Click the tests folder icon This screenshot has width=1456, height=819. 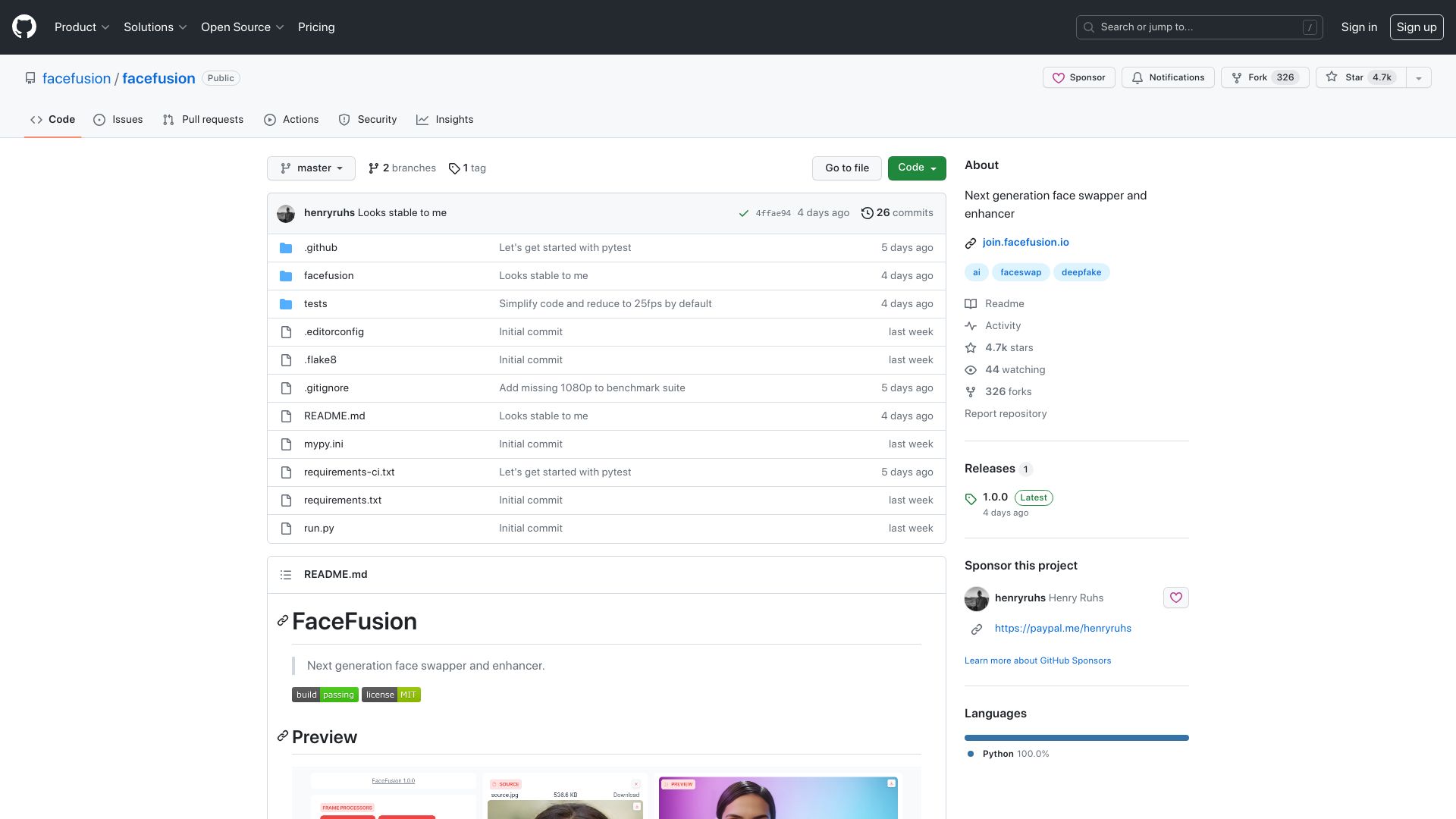[x=286, y=304]
